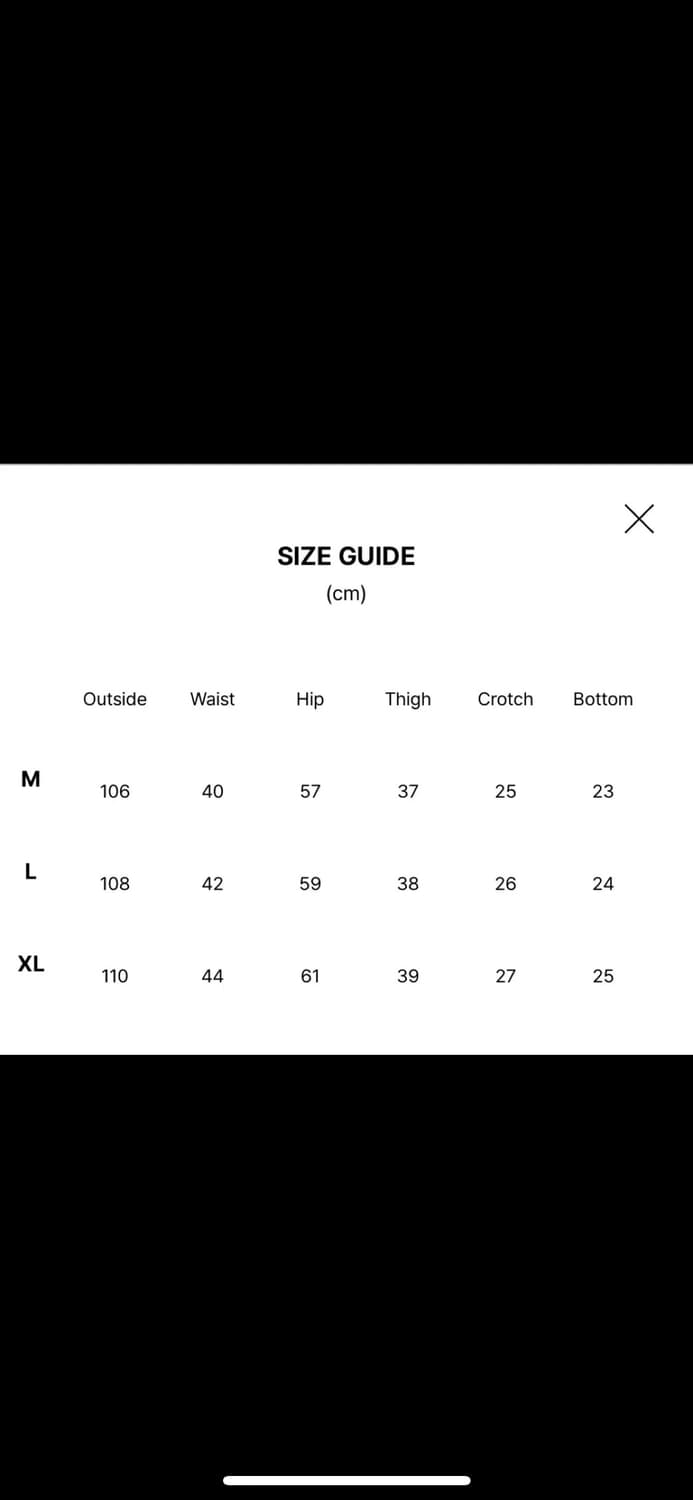Viewport: 693px width, 1500px height.
Task: Tap the 37 thigh value for M
Action: pyautogui.click(x=408, y=791)
